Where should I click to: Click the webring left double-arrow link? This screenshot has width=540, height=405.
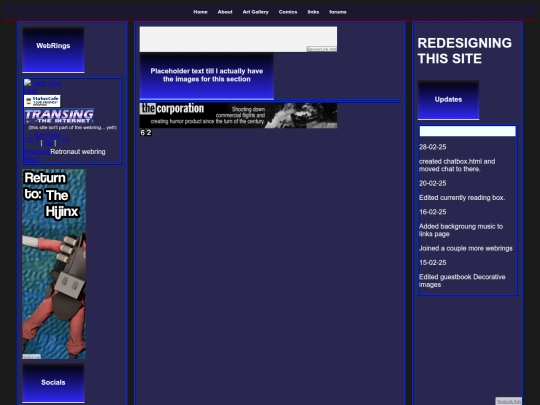tap(29, 139)
